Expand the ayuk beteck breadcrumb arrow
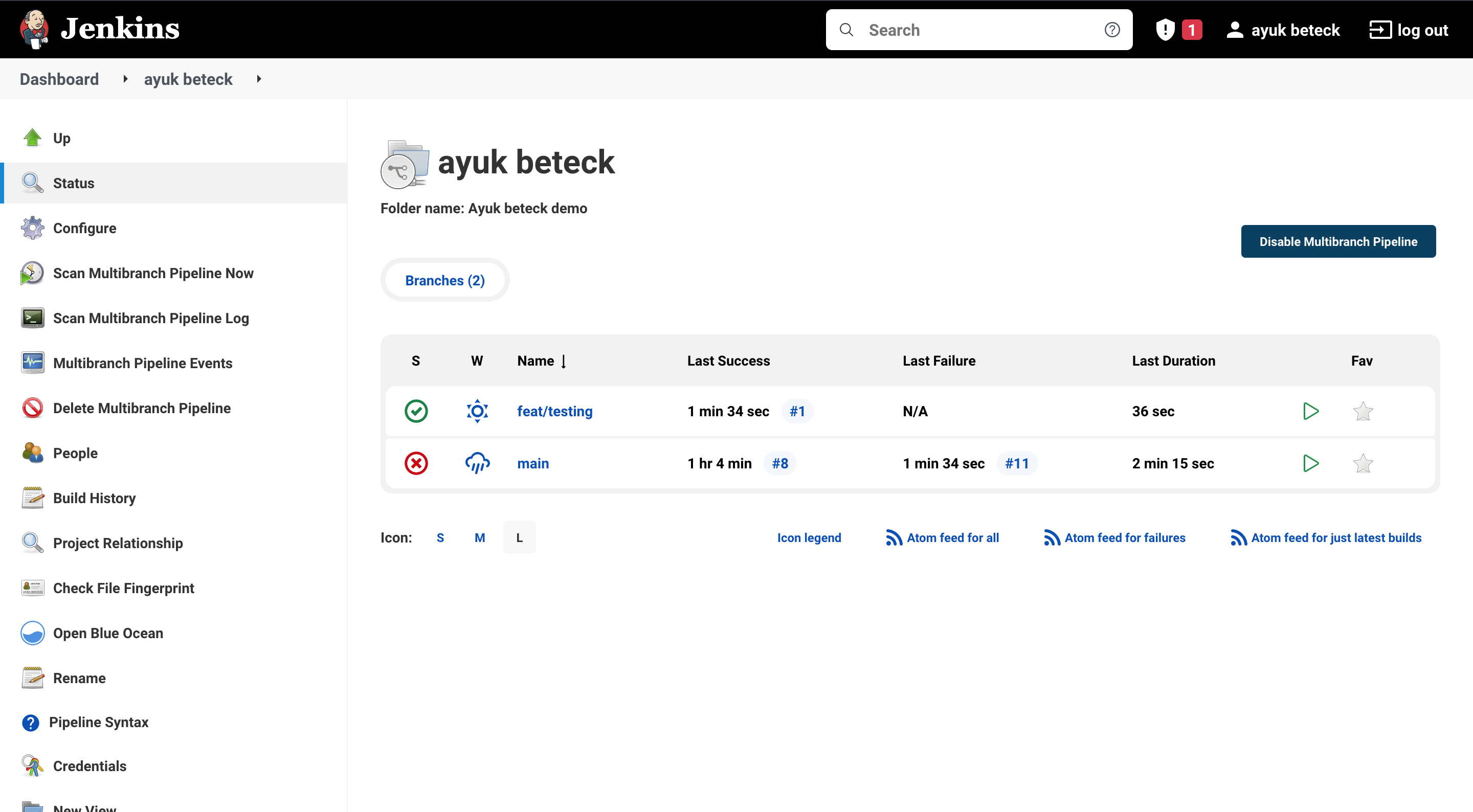 (259, 79)
